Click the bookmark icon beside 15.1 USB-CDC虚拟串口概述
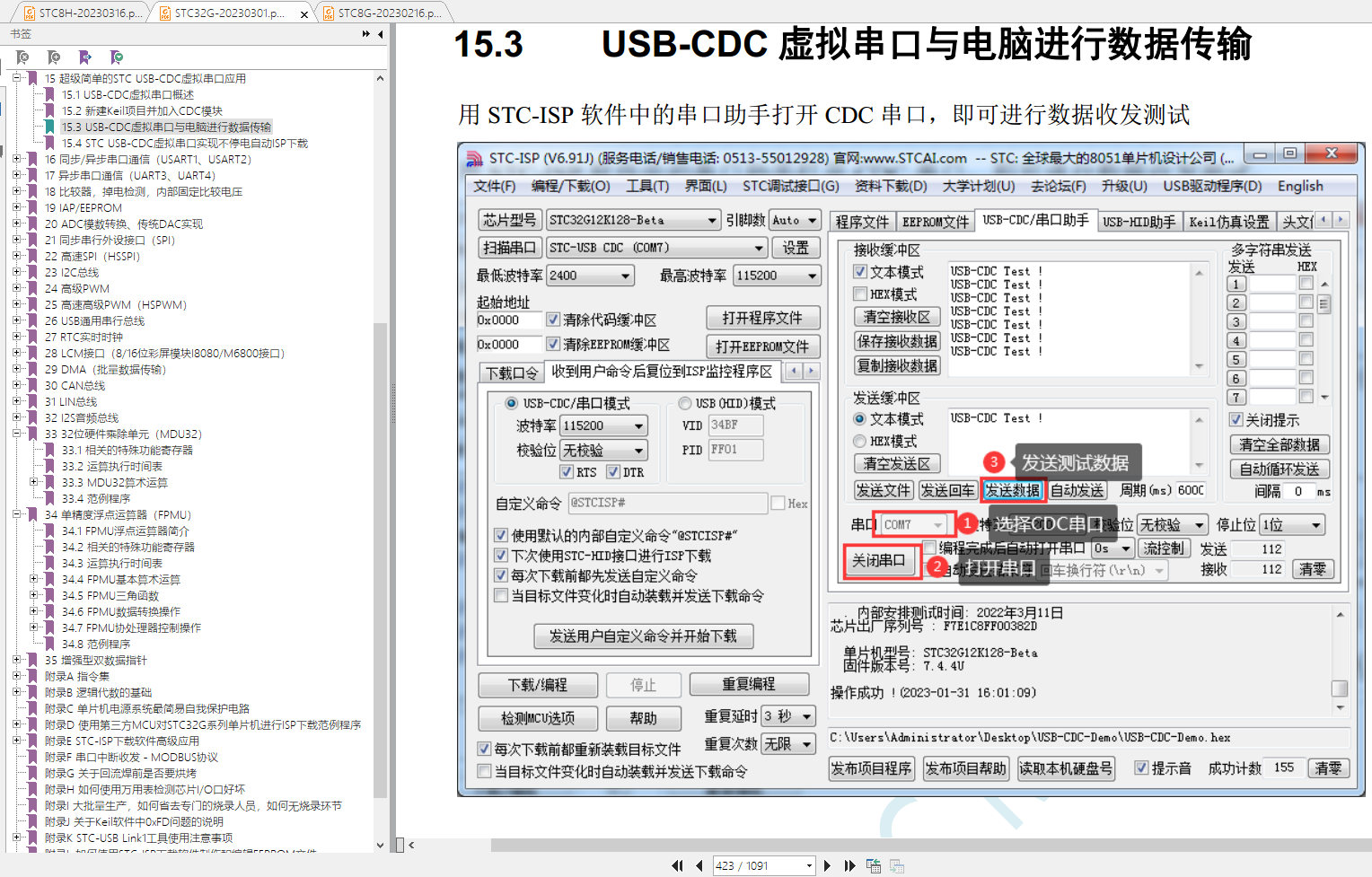 coord(49,94)
